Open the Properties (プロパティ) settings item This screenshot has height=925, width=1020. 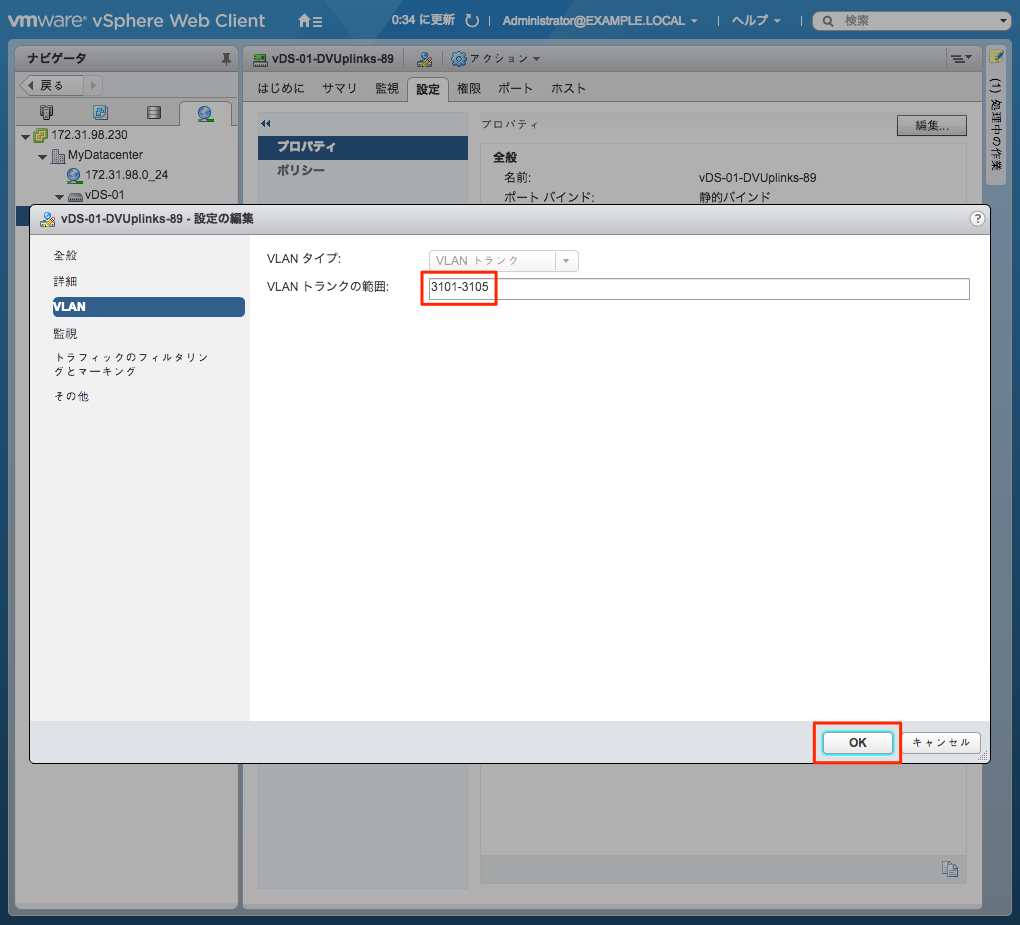pyautogui.click(x=363, y=148)
